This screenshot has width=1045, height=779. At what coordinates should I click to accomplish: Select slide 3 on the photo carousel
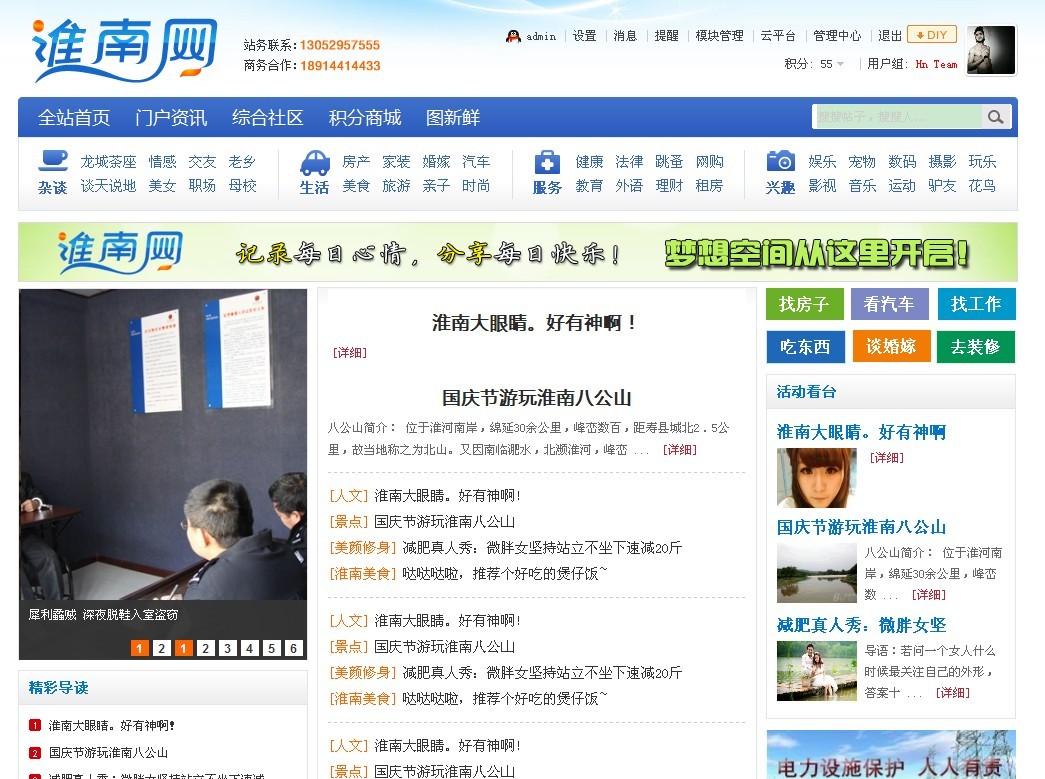coord(227,648)
